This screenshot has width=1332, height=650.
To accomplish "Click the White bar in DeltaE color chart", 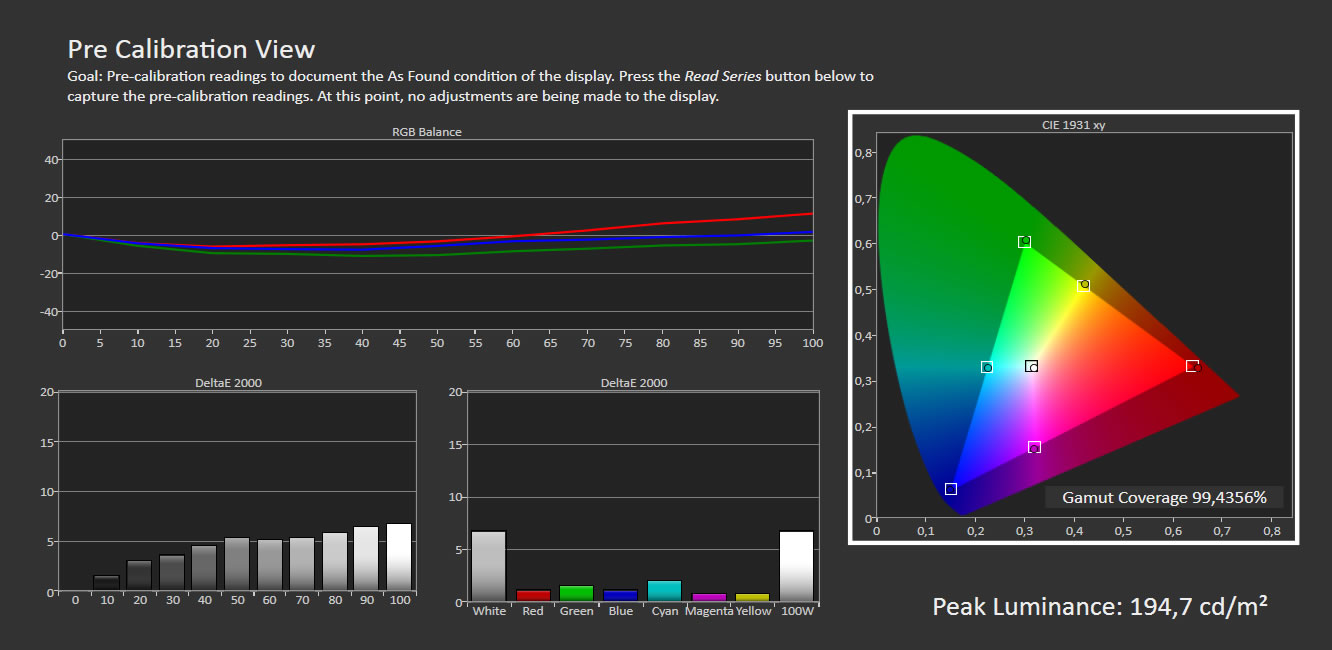I will coord(489,566).
